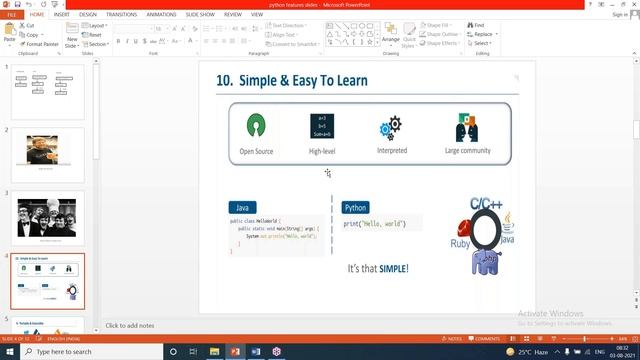Select the Oval shape in gallery
Viewport: 640px width, 360px height.
pos(362,26)
